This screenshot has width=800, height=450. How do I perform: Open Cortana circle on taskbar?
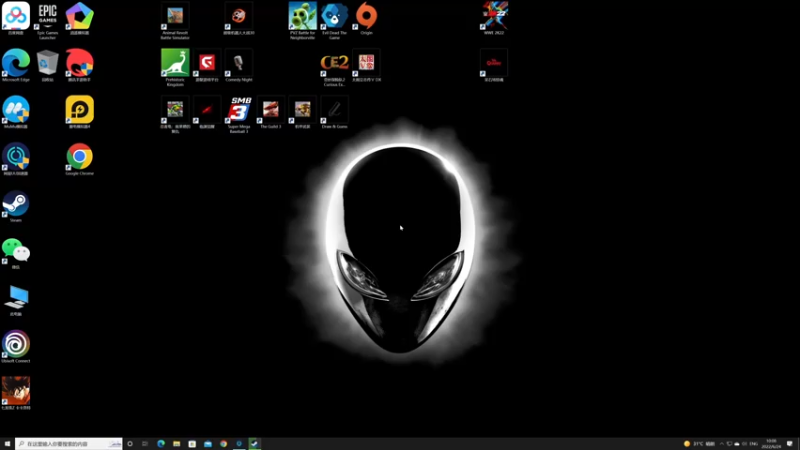tap(130, 444)
